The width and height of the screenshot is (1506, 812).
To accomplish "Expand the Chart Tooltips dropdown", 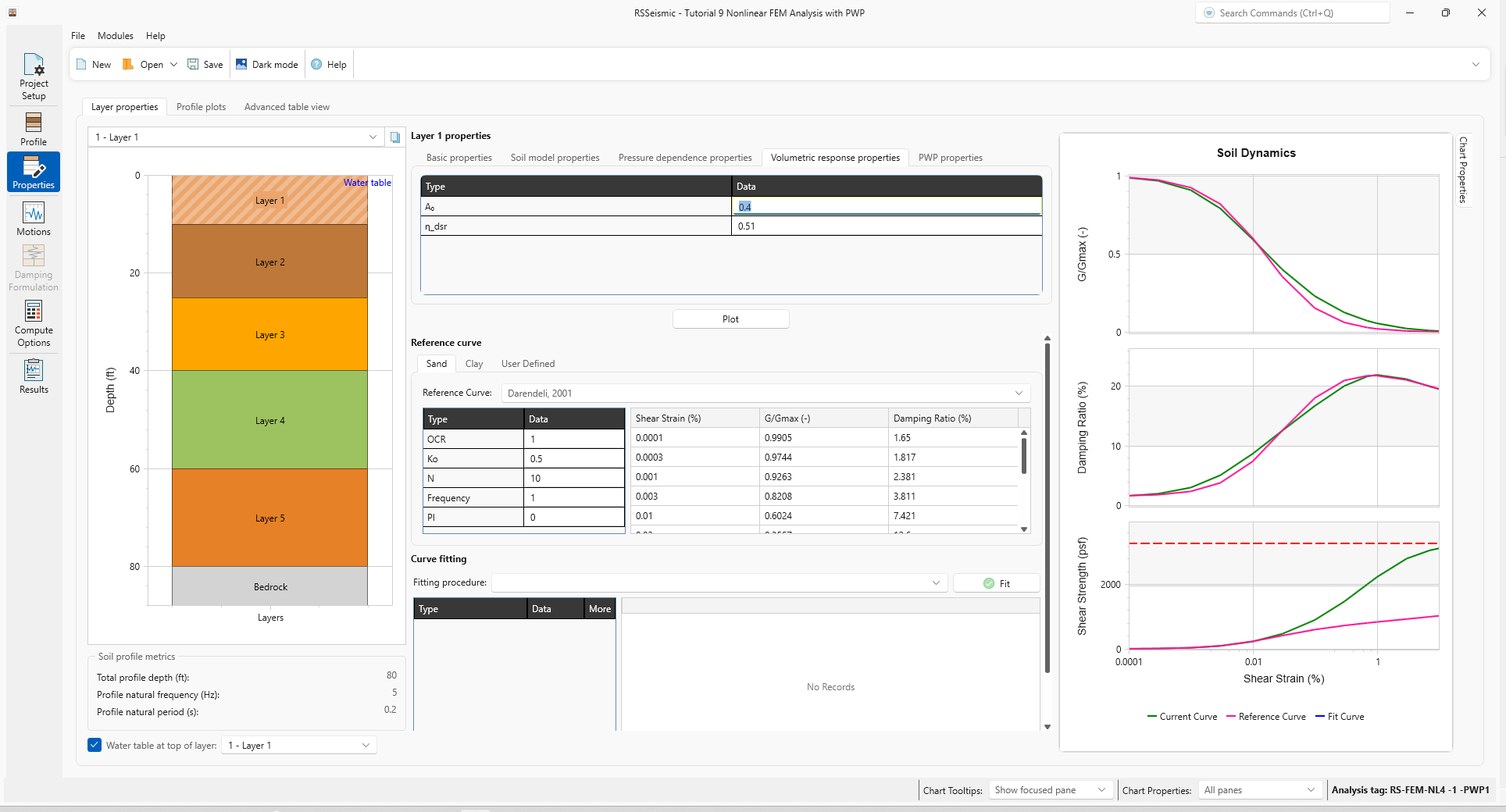I will tap(1051, 790).
